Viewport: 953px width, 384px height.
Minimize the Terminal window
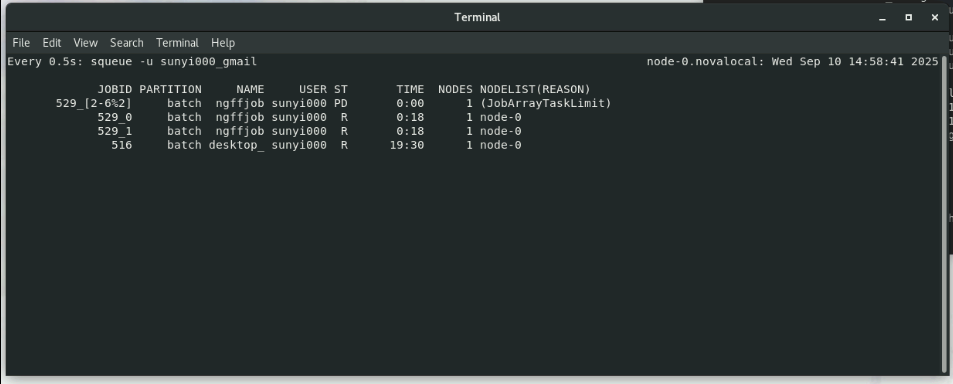tap(882, 18)
